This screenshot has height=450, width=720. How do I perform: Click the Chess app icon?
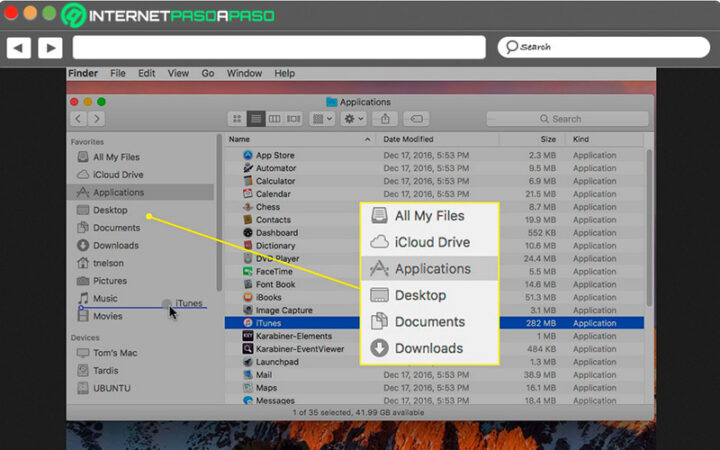pyautogui.click(x=248, y=207)
